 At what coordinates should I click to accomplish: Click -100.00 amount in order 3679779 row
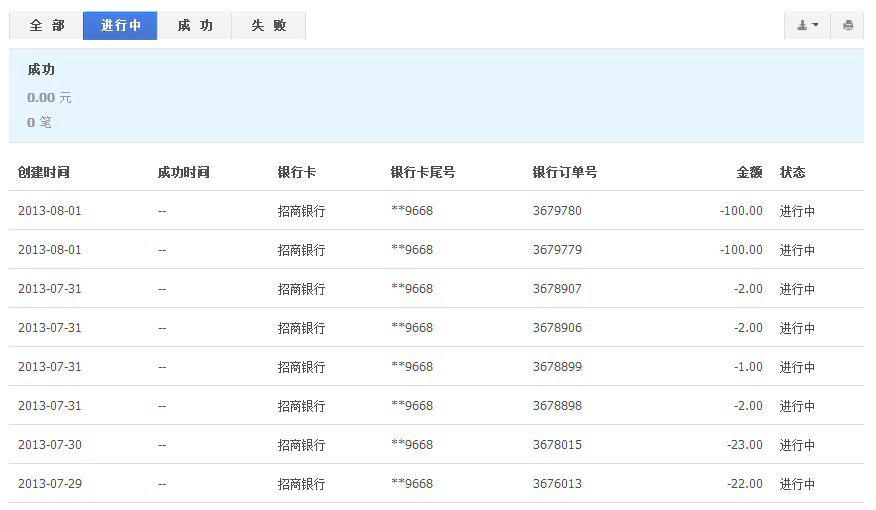click(741, 250)
